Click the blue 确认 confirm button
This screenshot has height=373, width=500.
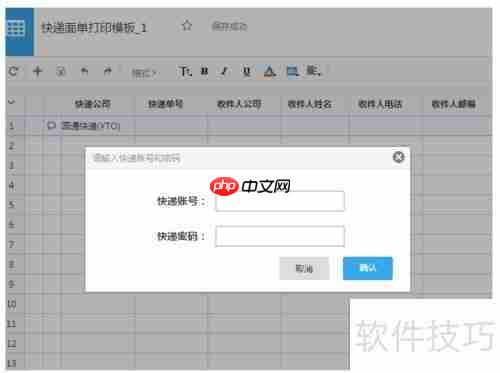pos(368,268)
